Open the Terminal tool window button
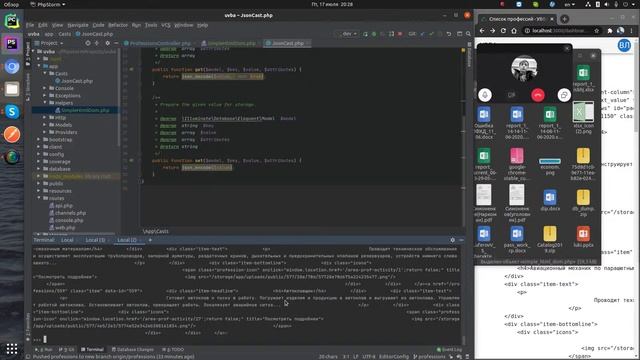The height and width of the screenshot is (360, 640). coord(92,349)
